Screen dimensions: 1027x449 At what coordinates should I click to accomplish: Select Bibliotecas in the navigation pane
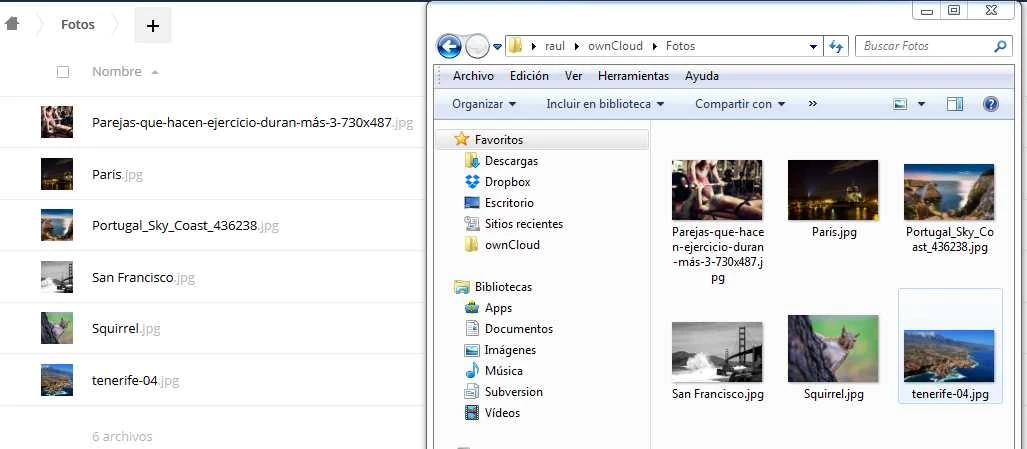(x=503, y=287)
